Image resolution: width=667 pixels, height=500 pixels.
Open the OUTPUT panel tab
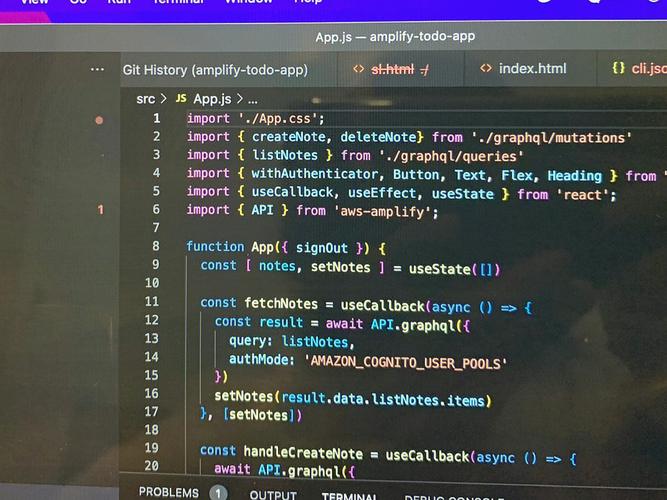273,495
